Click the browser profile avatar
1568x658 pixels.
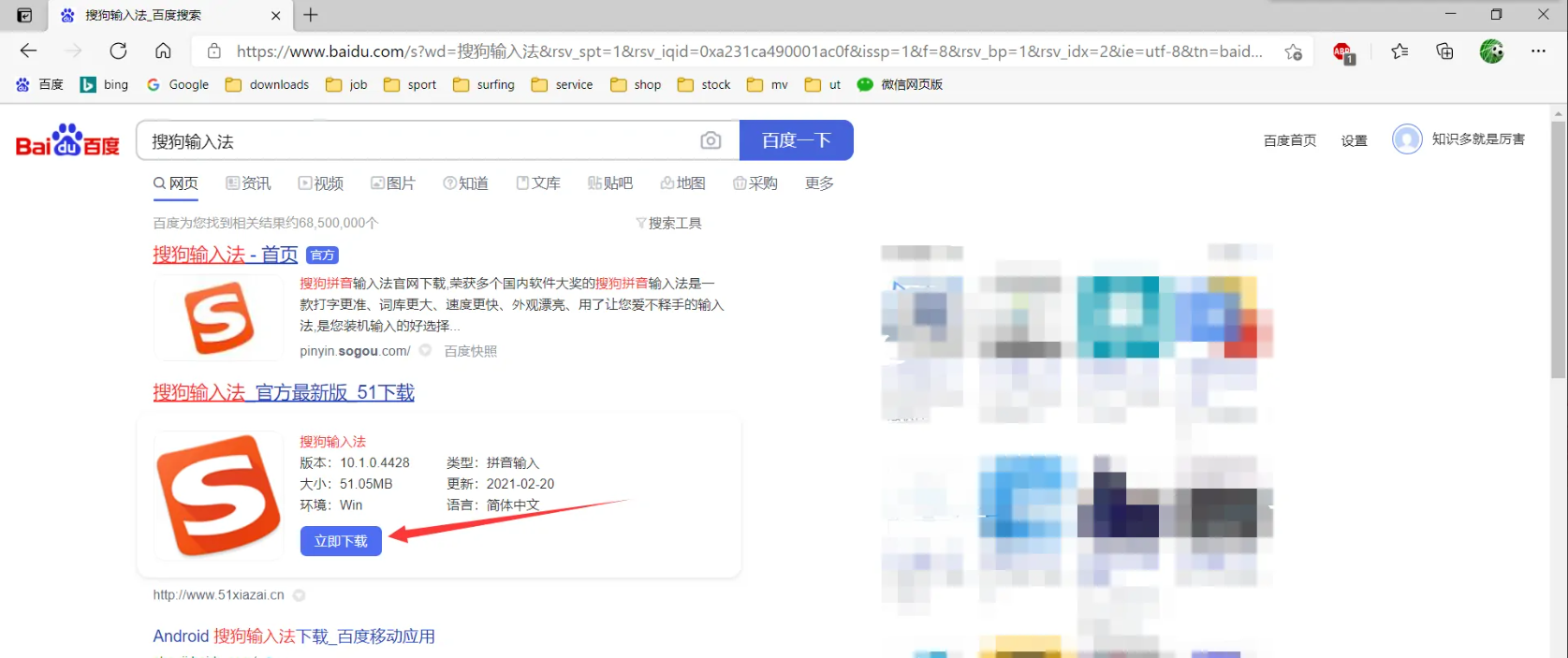point(1491,51)
